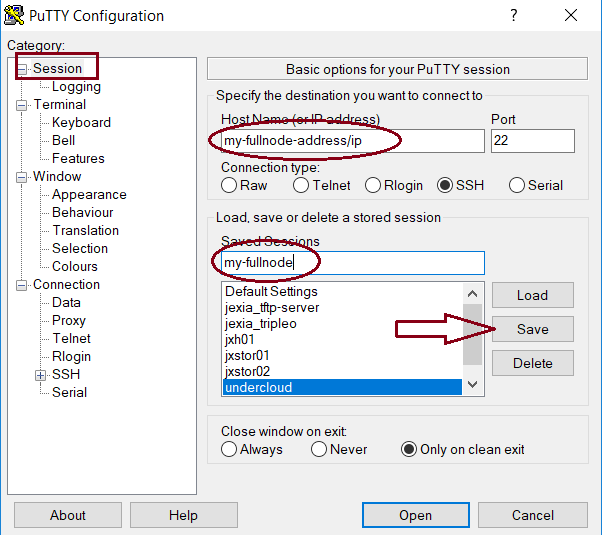Collapse the Session tree node

point(22,69)
